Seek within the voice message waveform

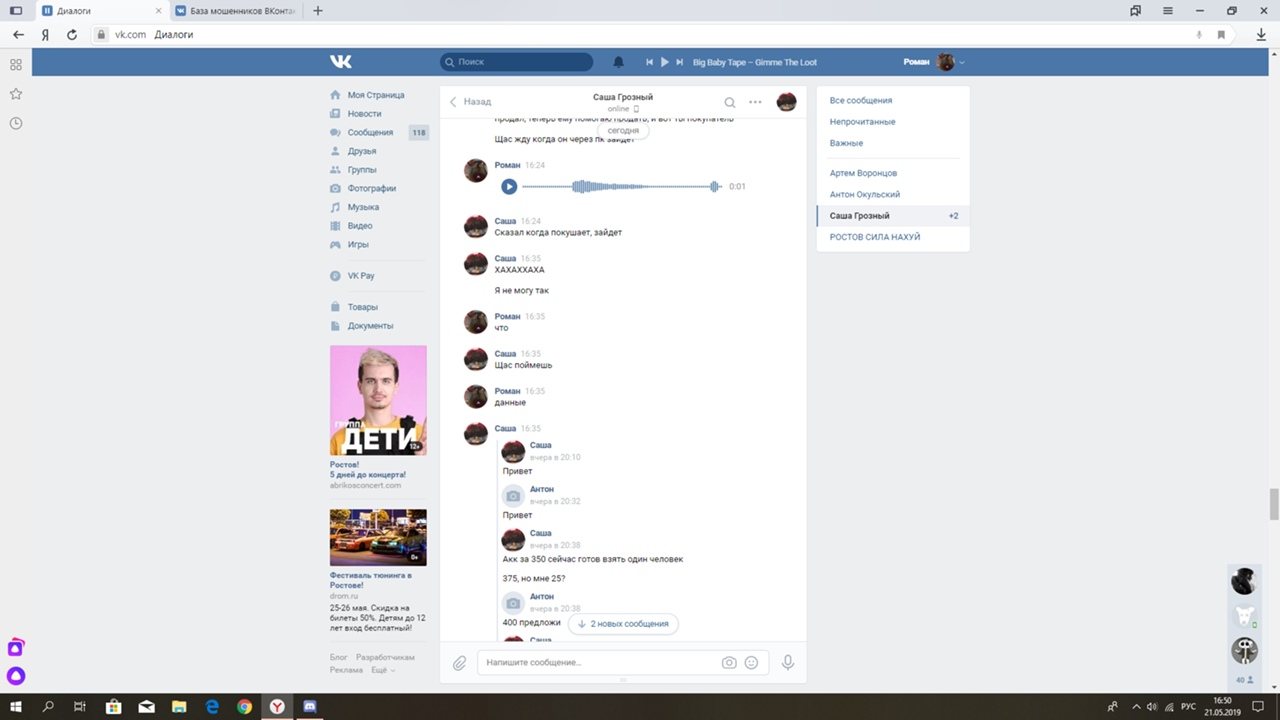(620, 187)
